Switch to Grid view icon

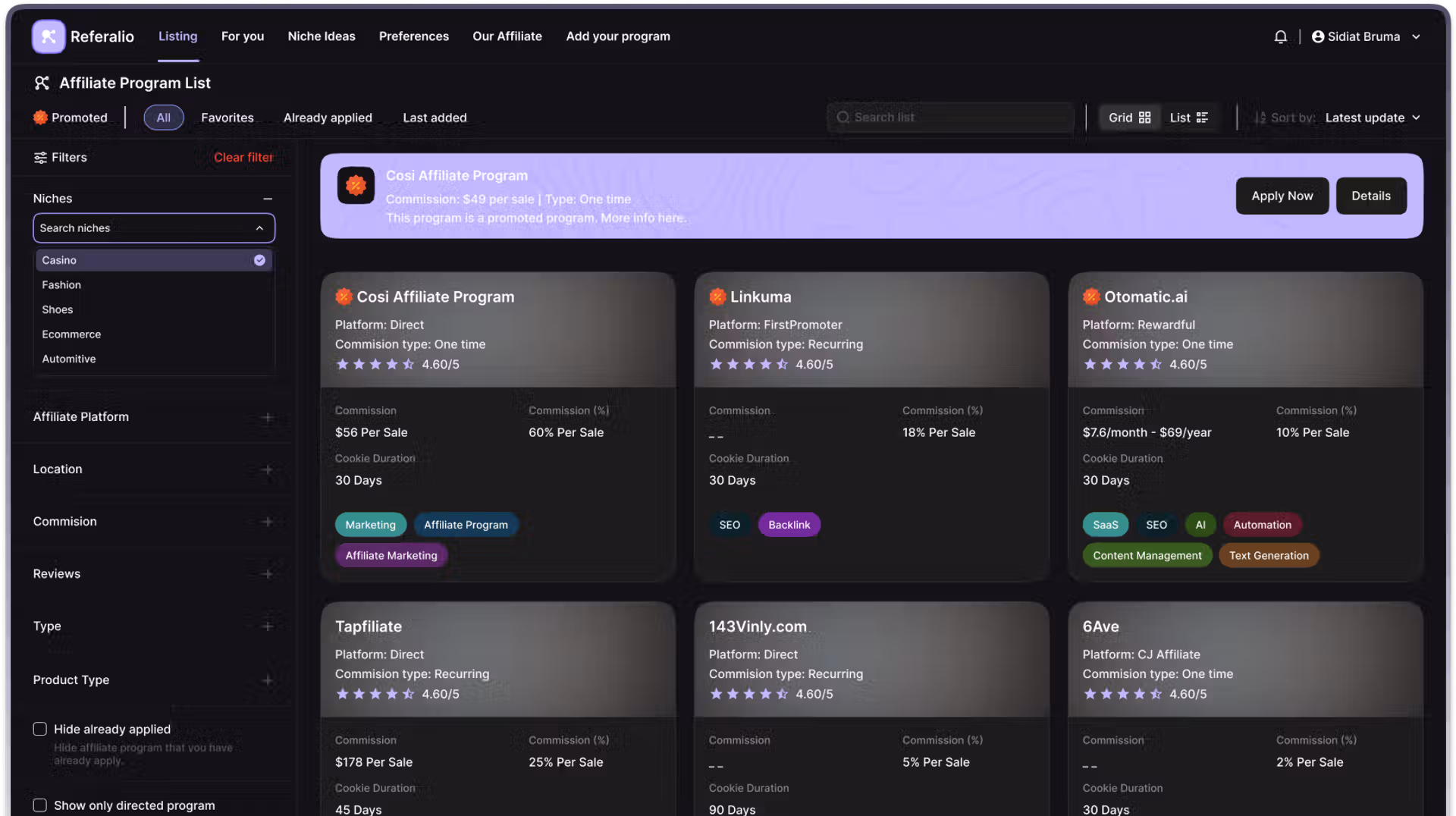click(x=1144, y=118)
